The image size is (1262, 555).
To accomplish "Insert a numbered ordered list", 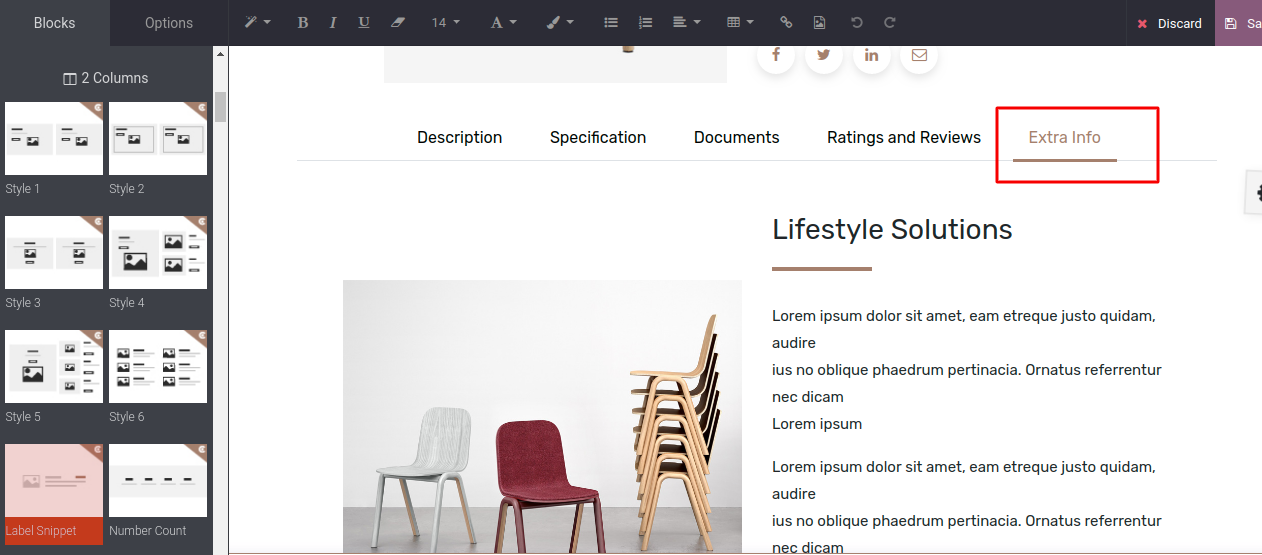I will [645, 23].
